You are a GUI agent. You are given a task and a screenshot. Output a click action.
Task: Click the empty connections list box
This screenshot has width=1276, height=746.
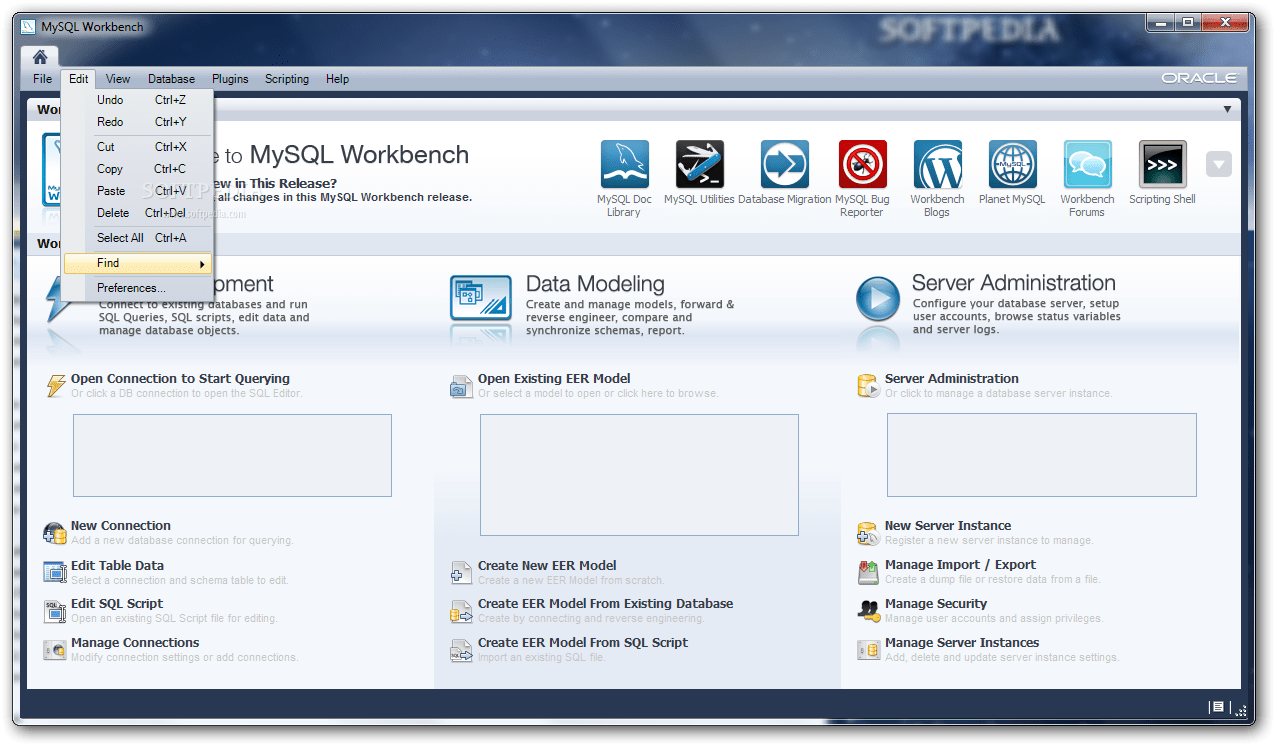232,455
